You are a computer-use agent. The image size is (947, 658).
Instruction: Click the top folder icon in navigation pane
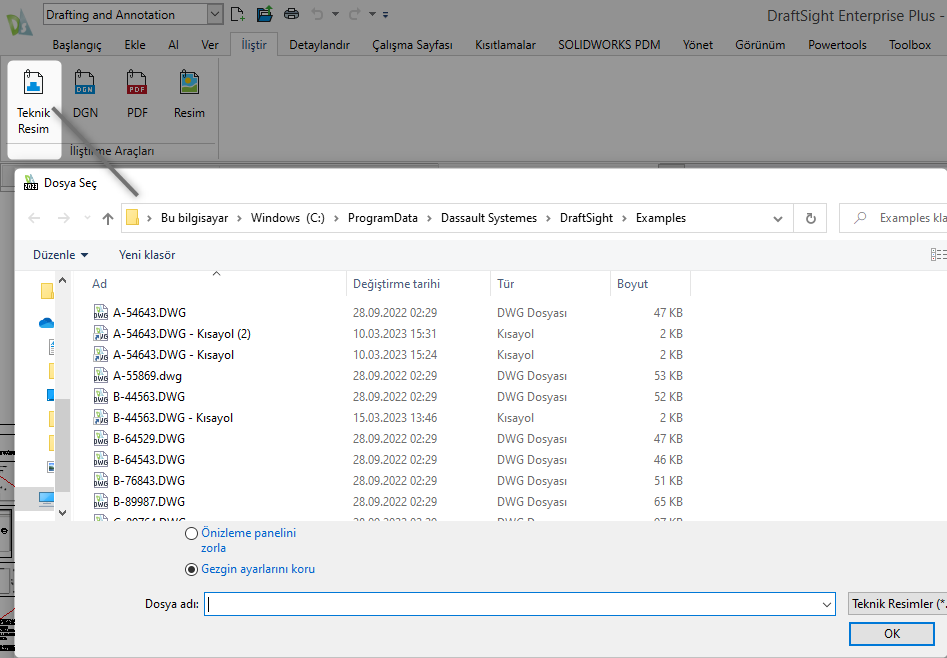point(47,291)
